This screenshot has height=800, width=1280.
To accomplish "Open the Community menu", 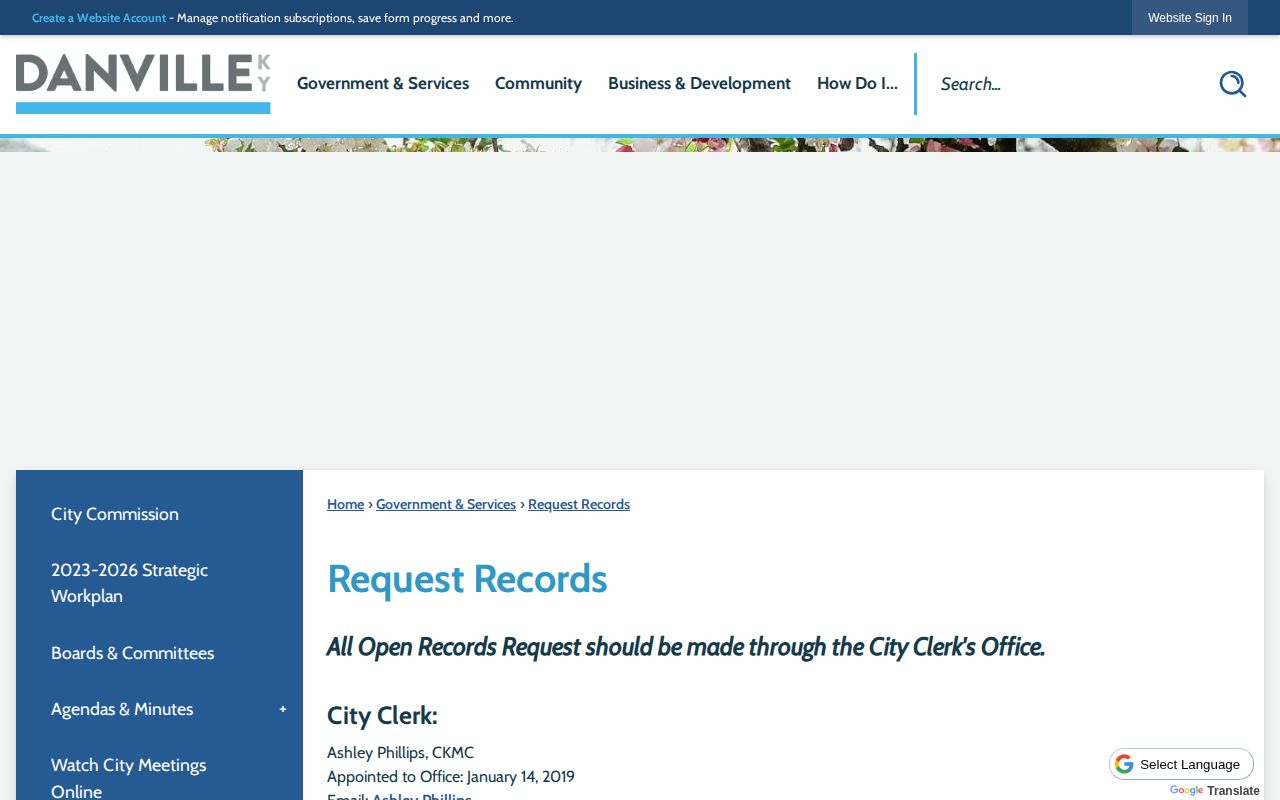I will point(538,84).
